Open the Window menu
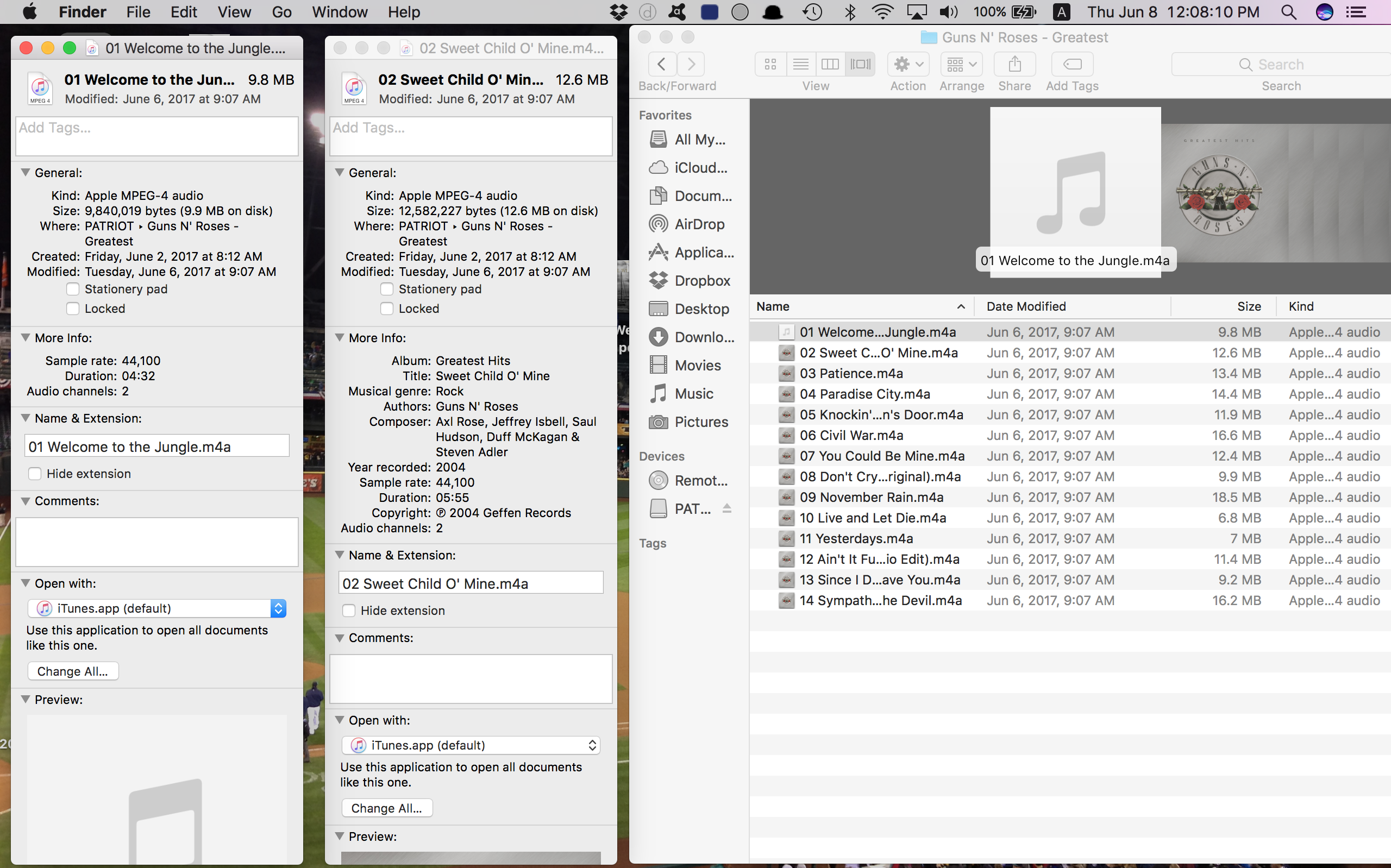Image resolution: width=1391 pixels, height=868 pixels. point(339,12)
